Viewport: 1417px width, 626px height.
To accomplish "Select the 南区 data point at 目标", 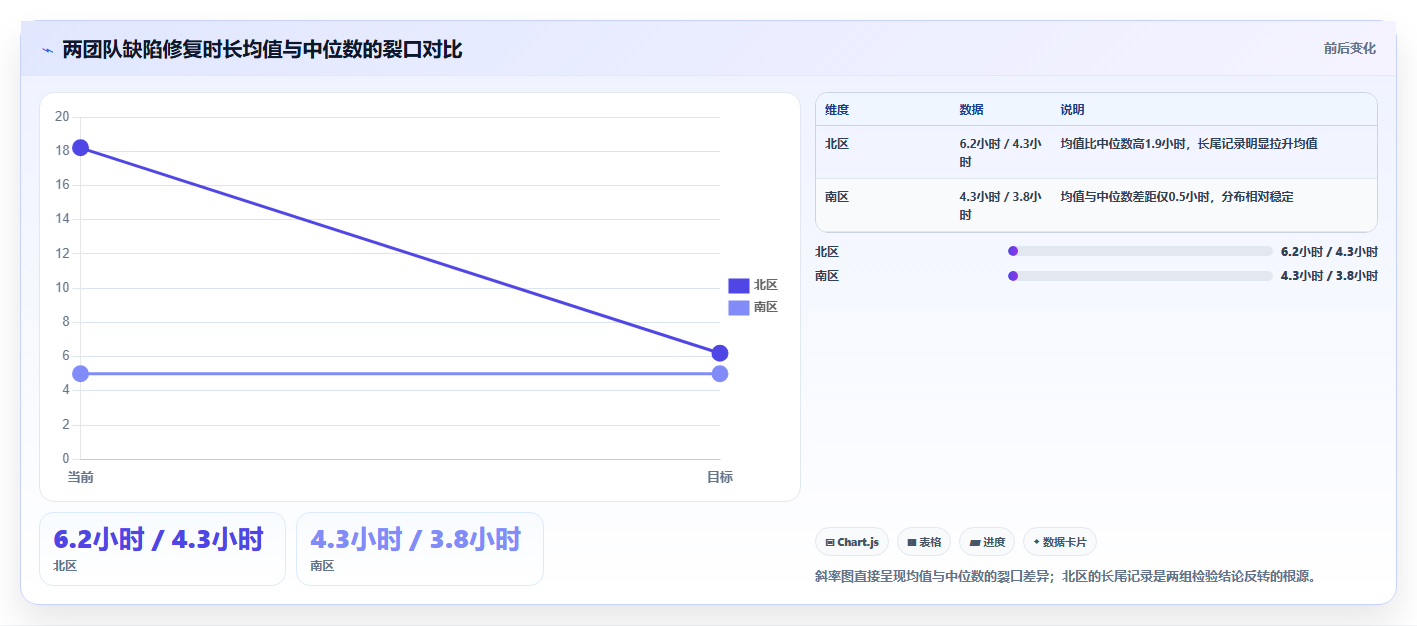I will 720,374.
